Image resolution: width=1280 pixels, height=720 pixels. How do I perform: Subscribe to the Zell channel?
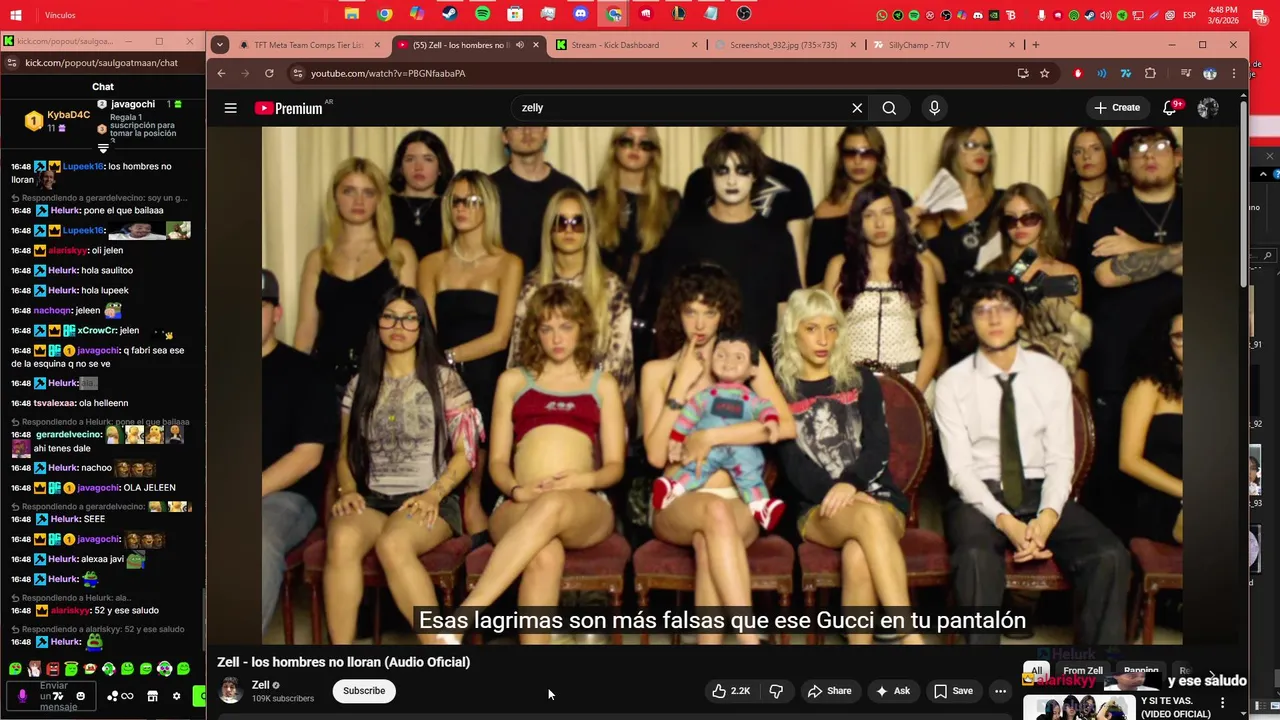[x=364, y=691]
